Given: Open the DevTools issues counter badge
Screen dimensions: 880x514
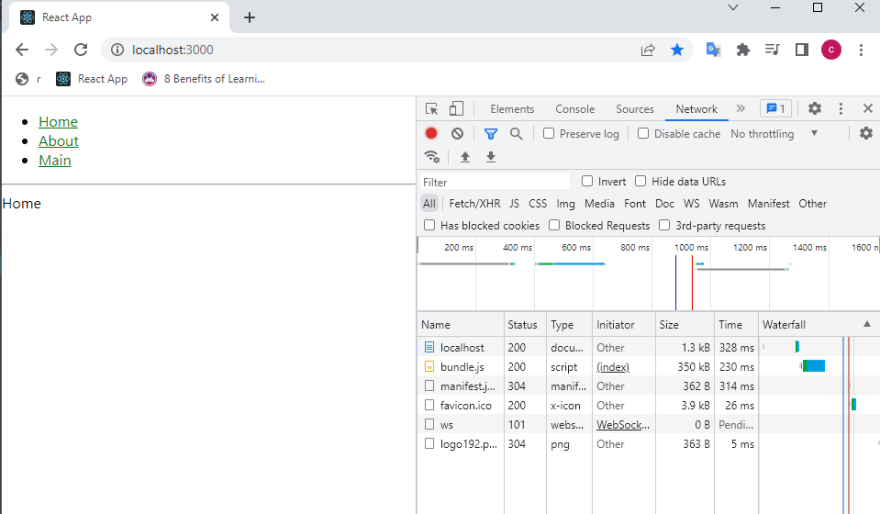Looking at the screenshot, I should [776, 108].
